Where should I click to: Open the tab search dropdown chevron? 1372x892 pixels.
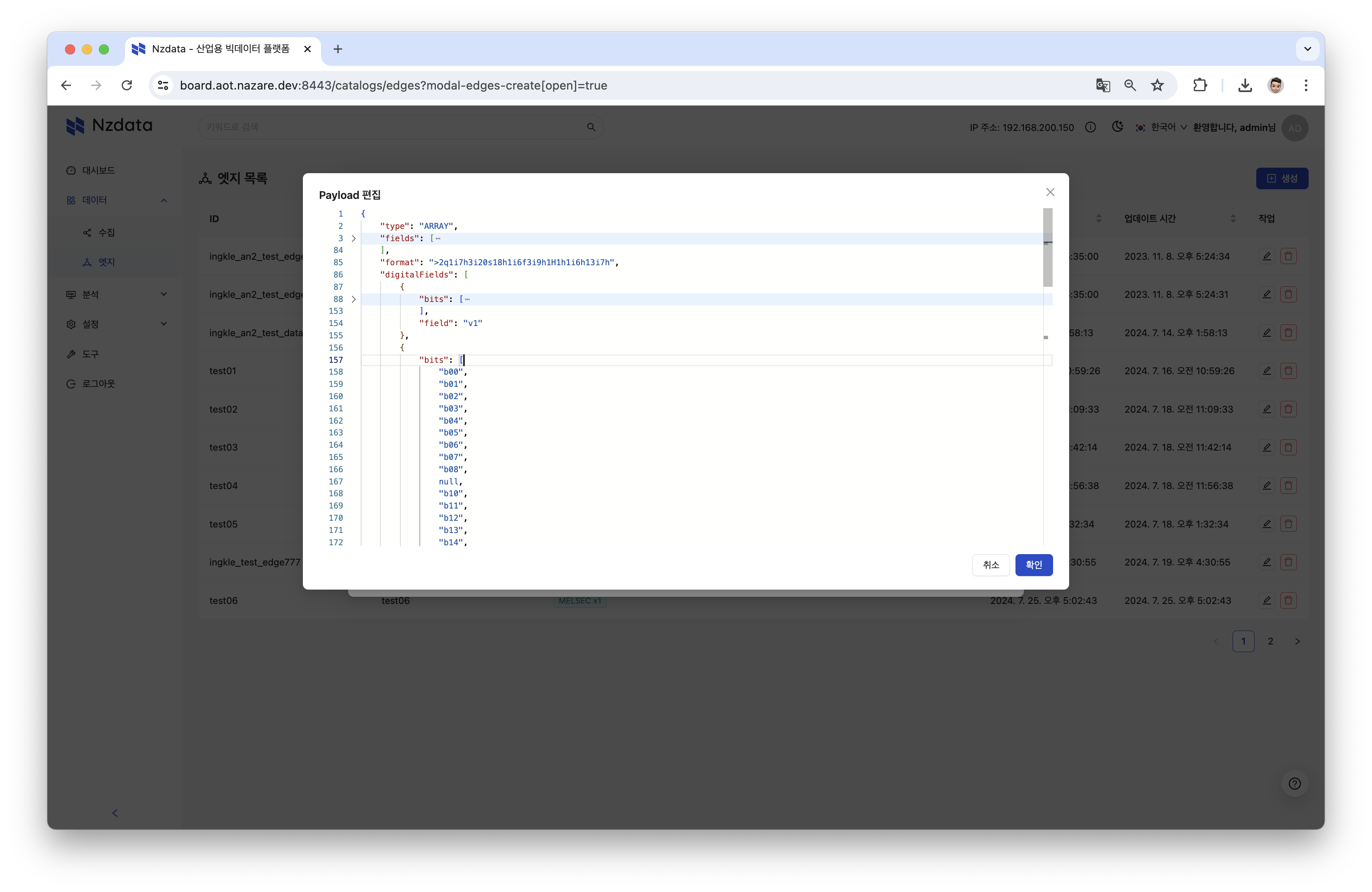pyautogui.click(x=1307, y=49)
